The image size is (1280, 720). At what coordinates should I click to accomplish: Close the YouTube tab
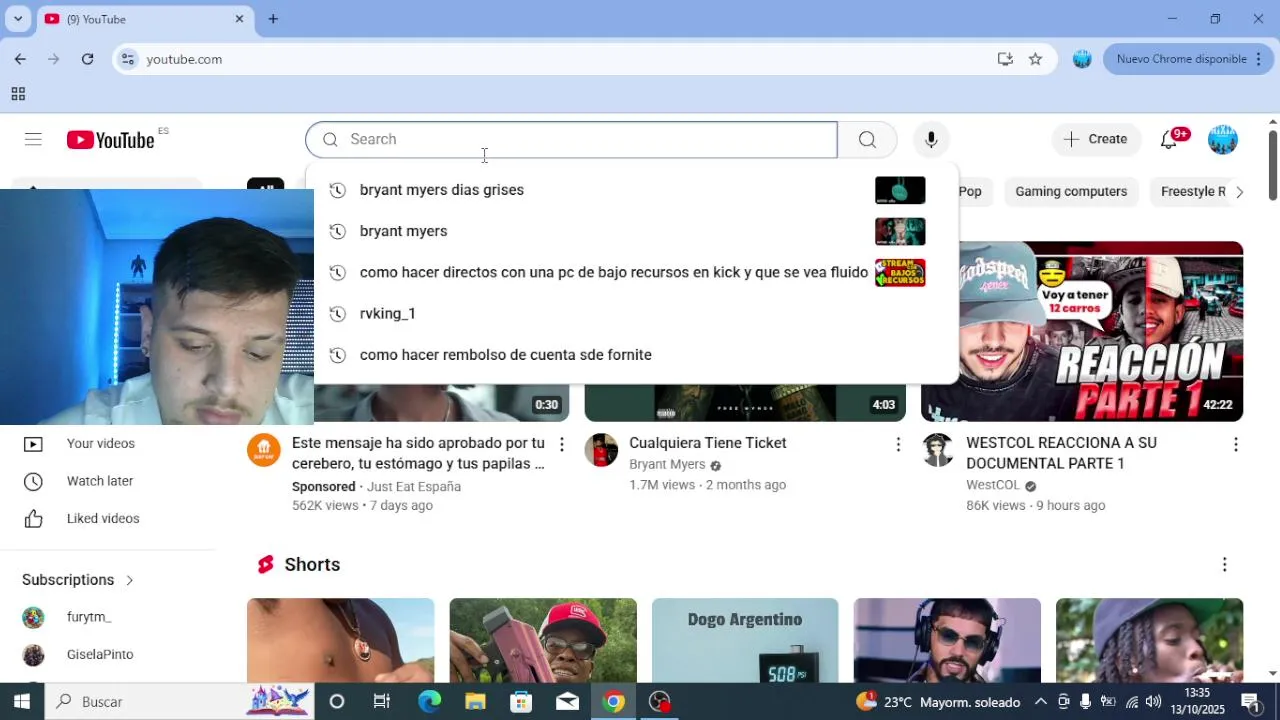(239, 18)
